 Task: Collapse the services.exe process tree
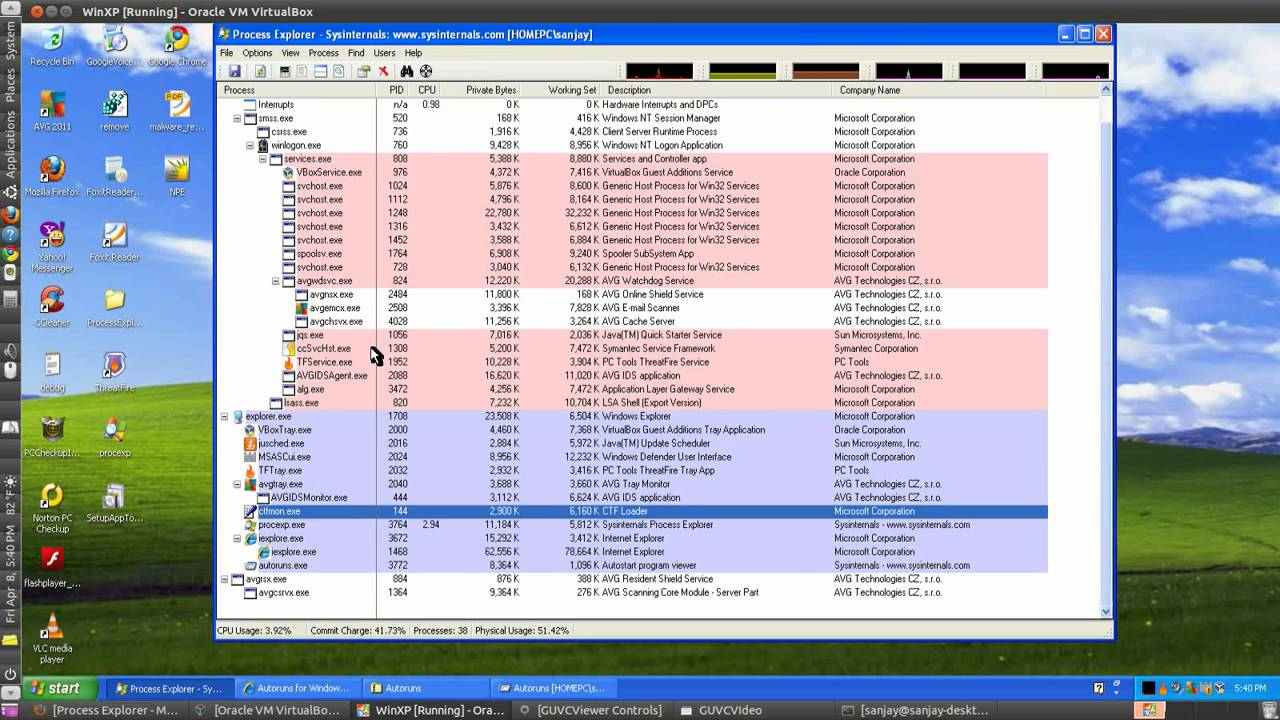[263, 159]
